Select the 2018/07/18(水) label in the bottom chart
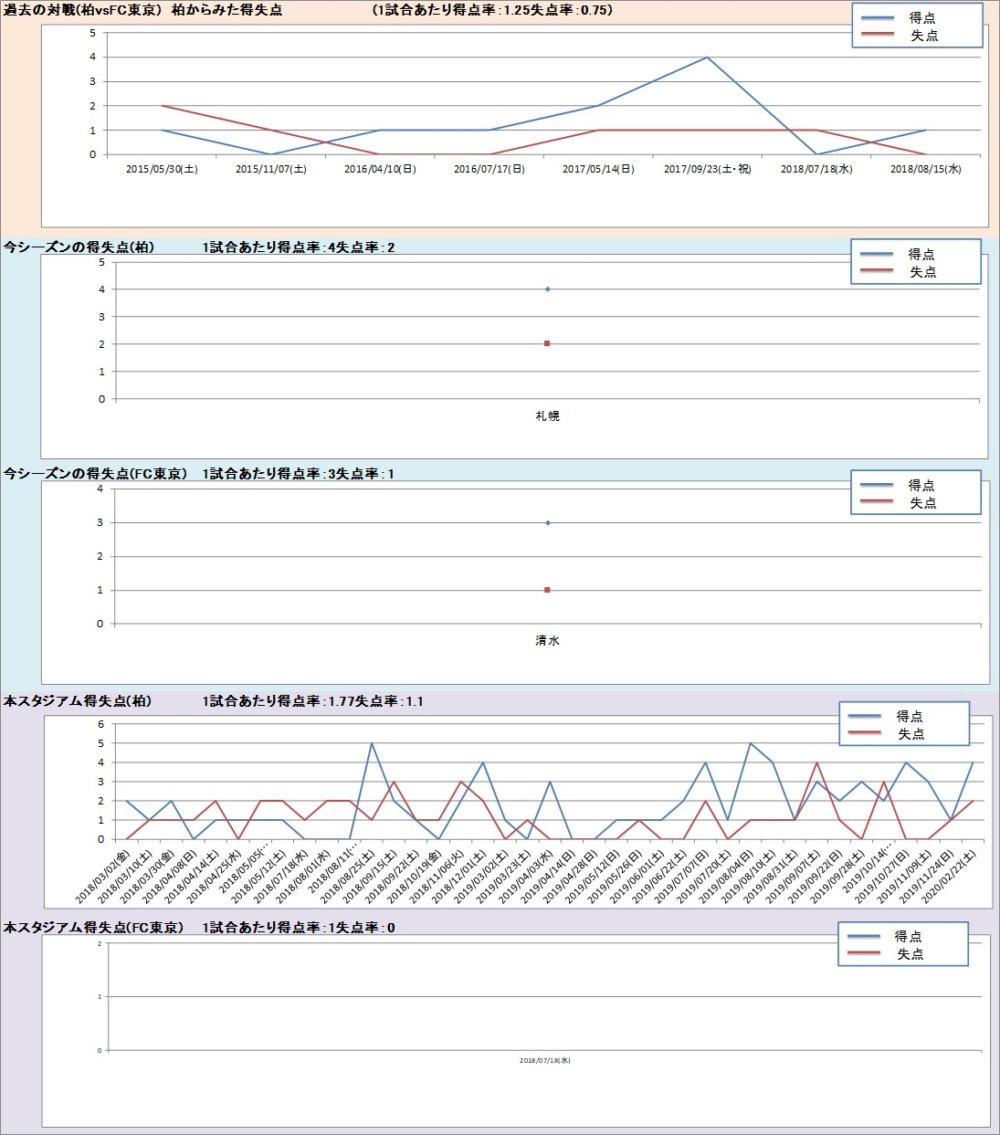Screen dimensions: 1000x1135 (x=545, y=1060)
